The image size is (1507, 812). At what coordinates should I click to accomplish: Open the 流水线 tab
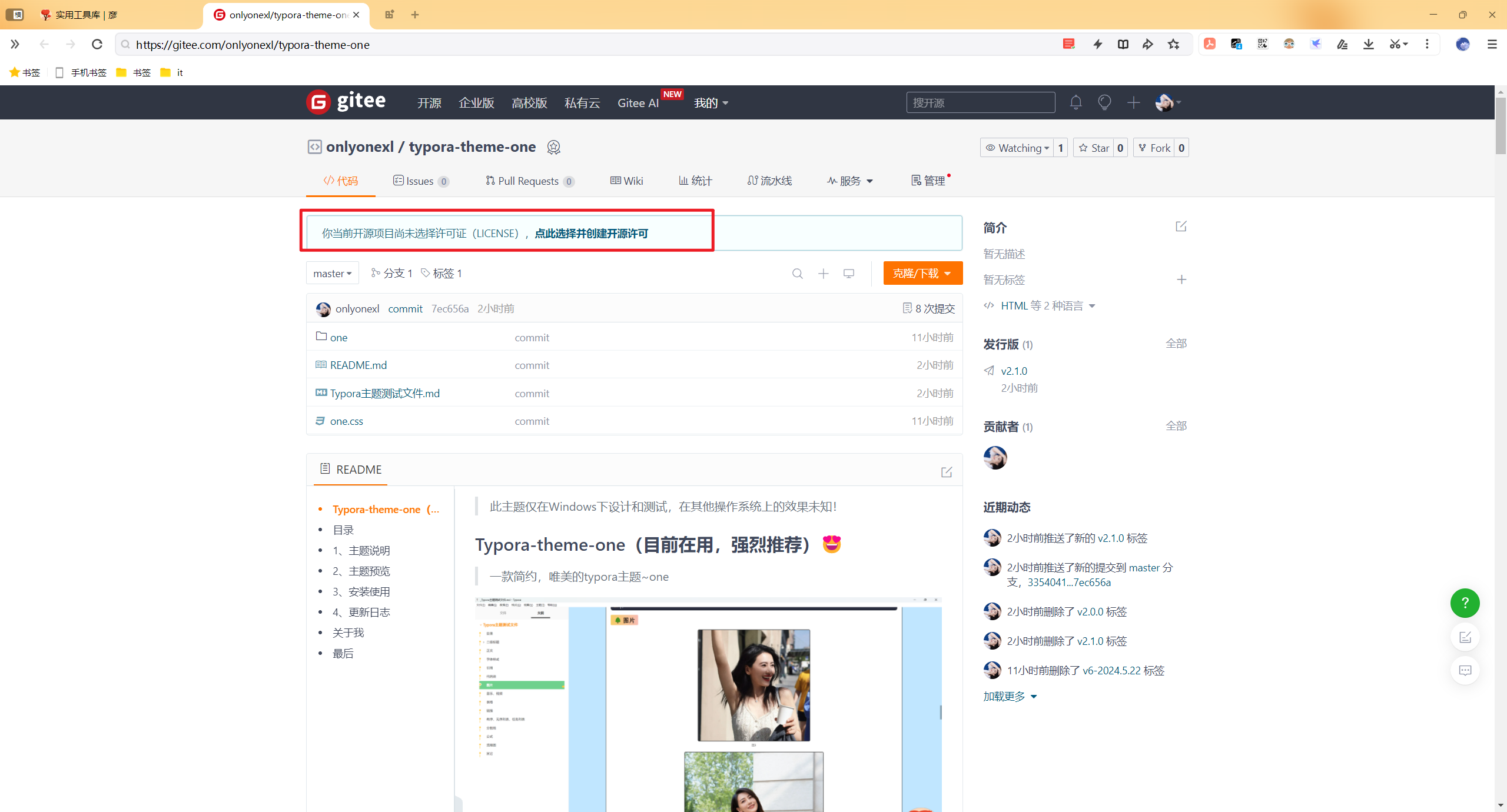click(x=769, y=181)
